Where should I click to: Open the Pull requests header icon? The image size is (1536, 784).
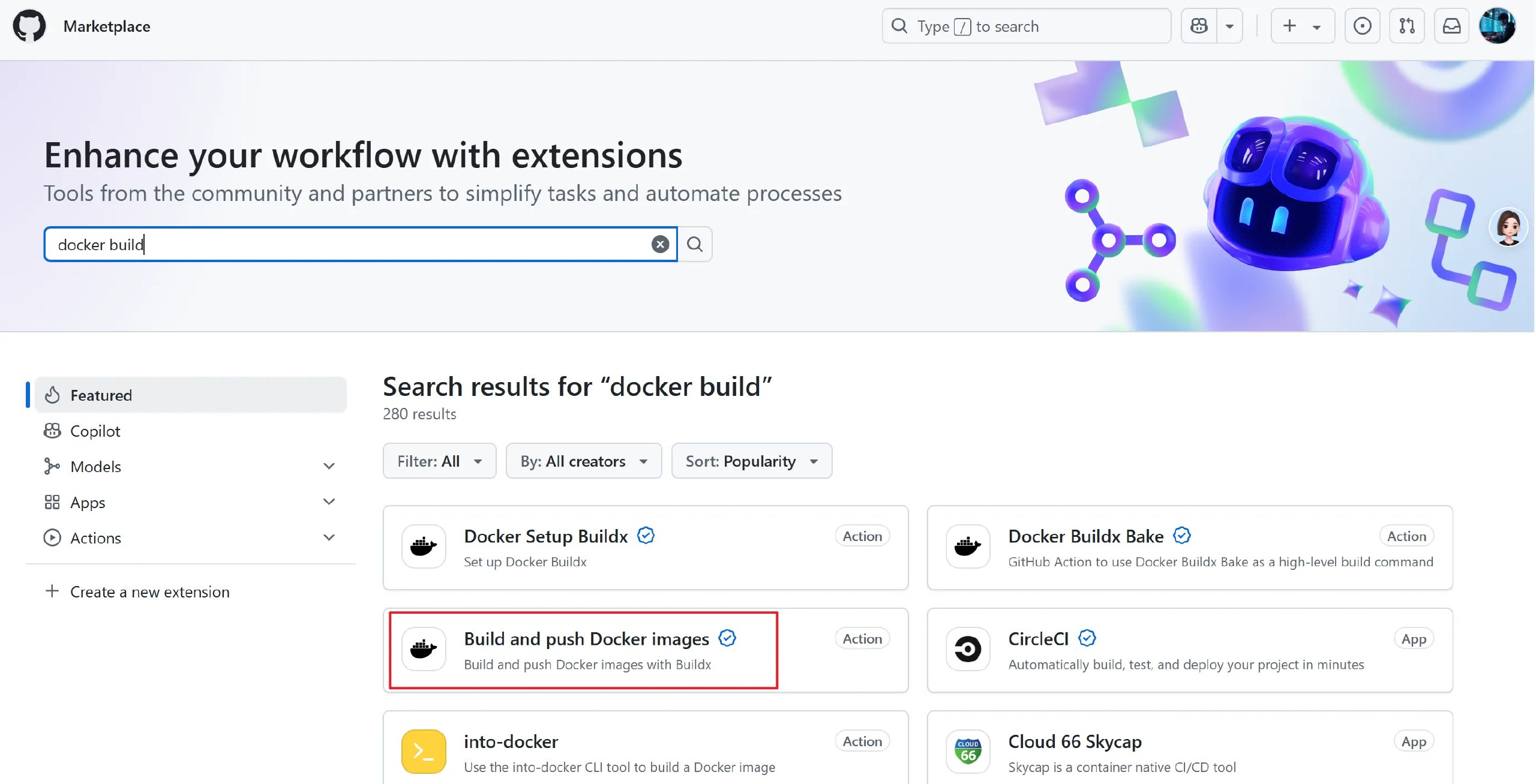(1407, 26)
